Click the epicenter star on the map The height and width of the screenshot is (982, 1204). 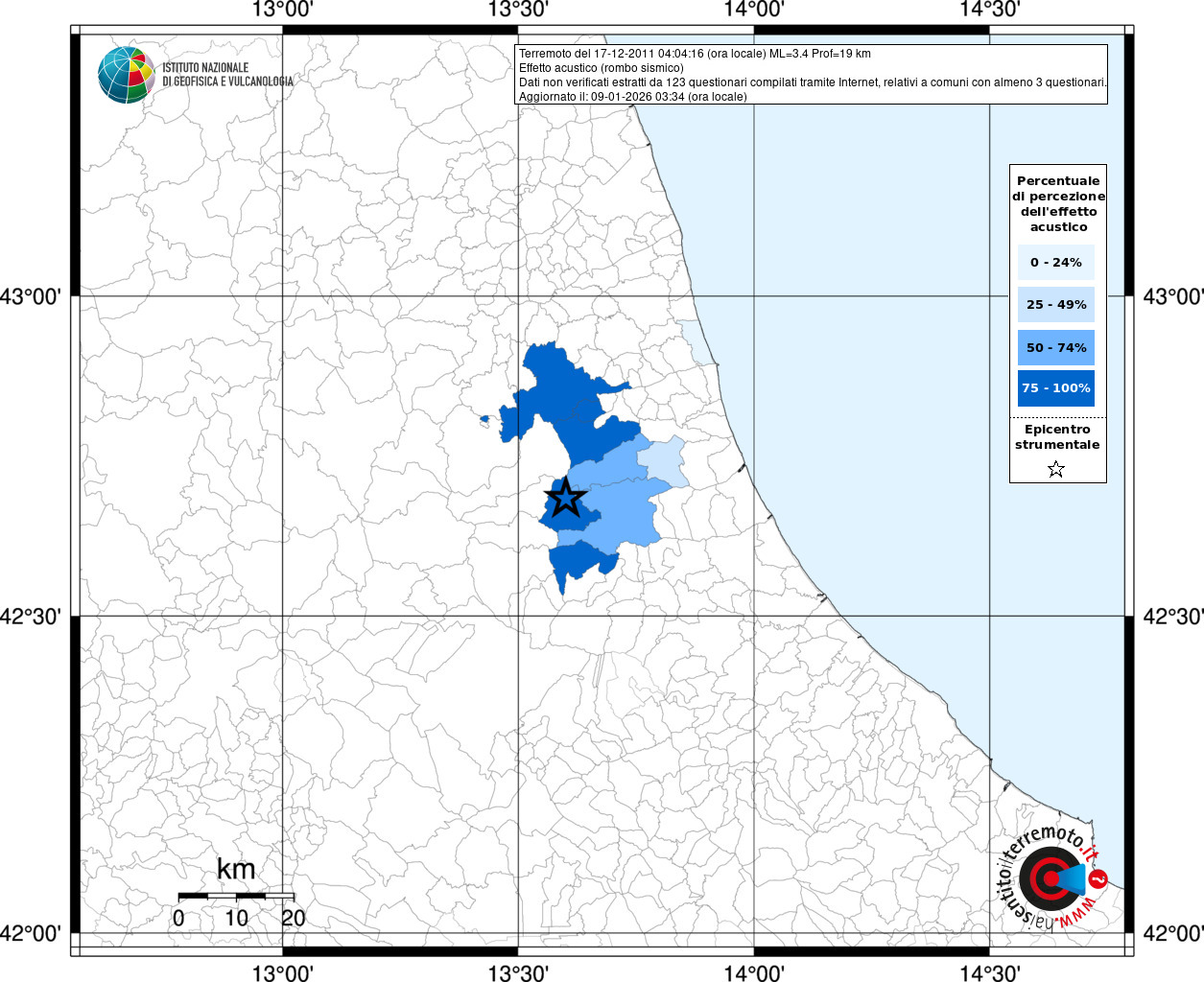click(x=565, y=499)
